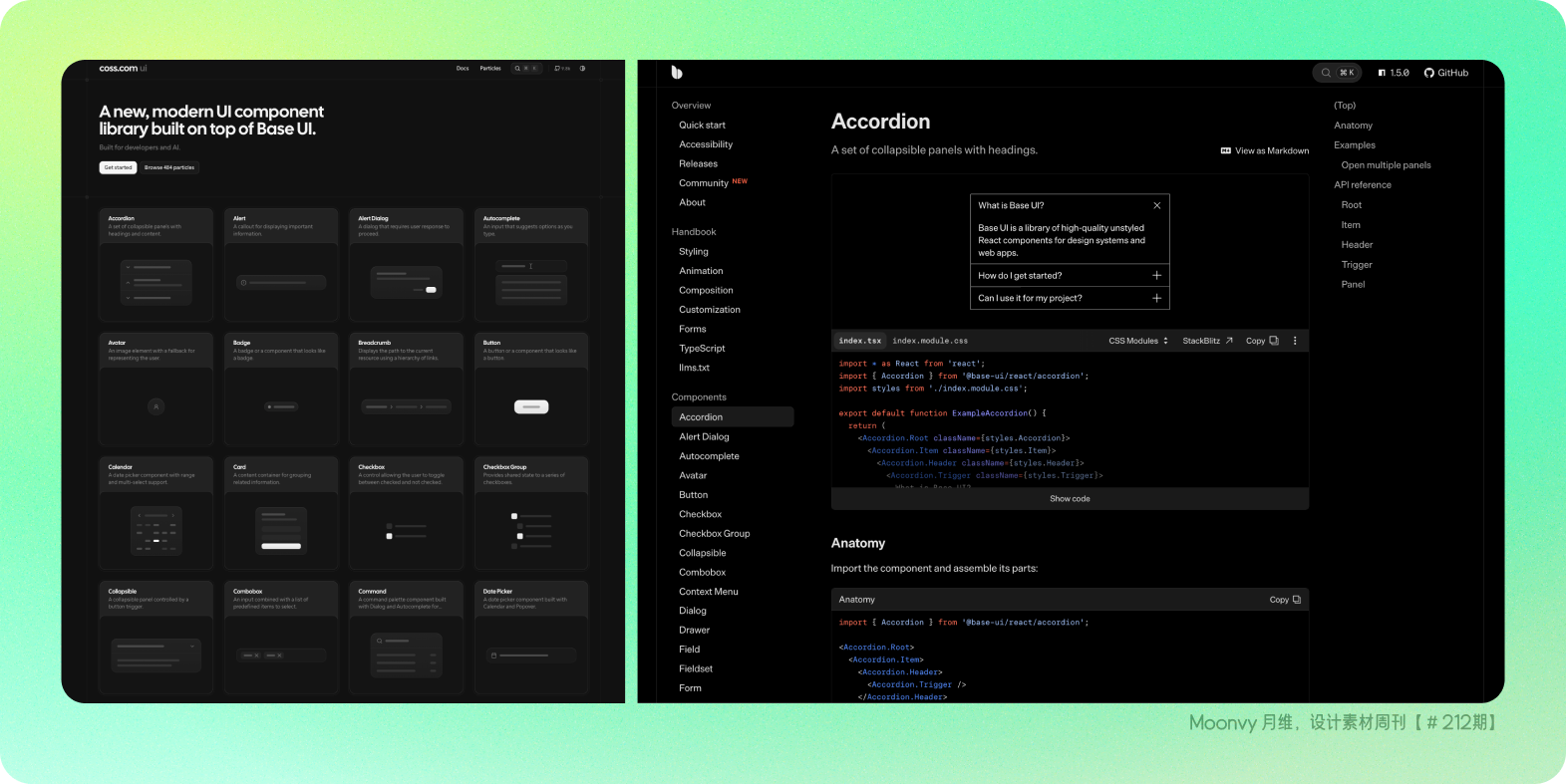Expand 'Can I use it for my project?'

click(1070, 298)
